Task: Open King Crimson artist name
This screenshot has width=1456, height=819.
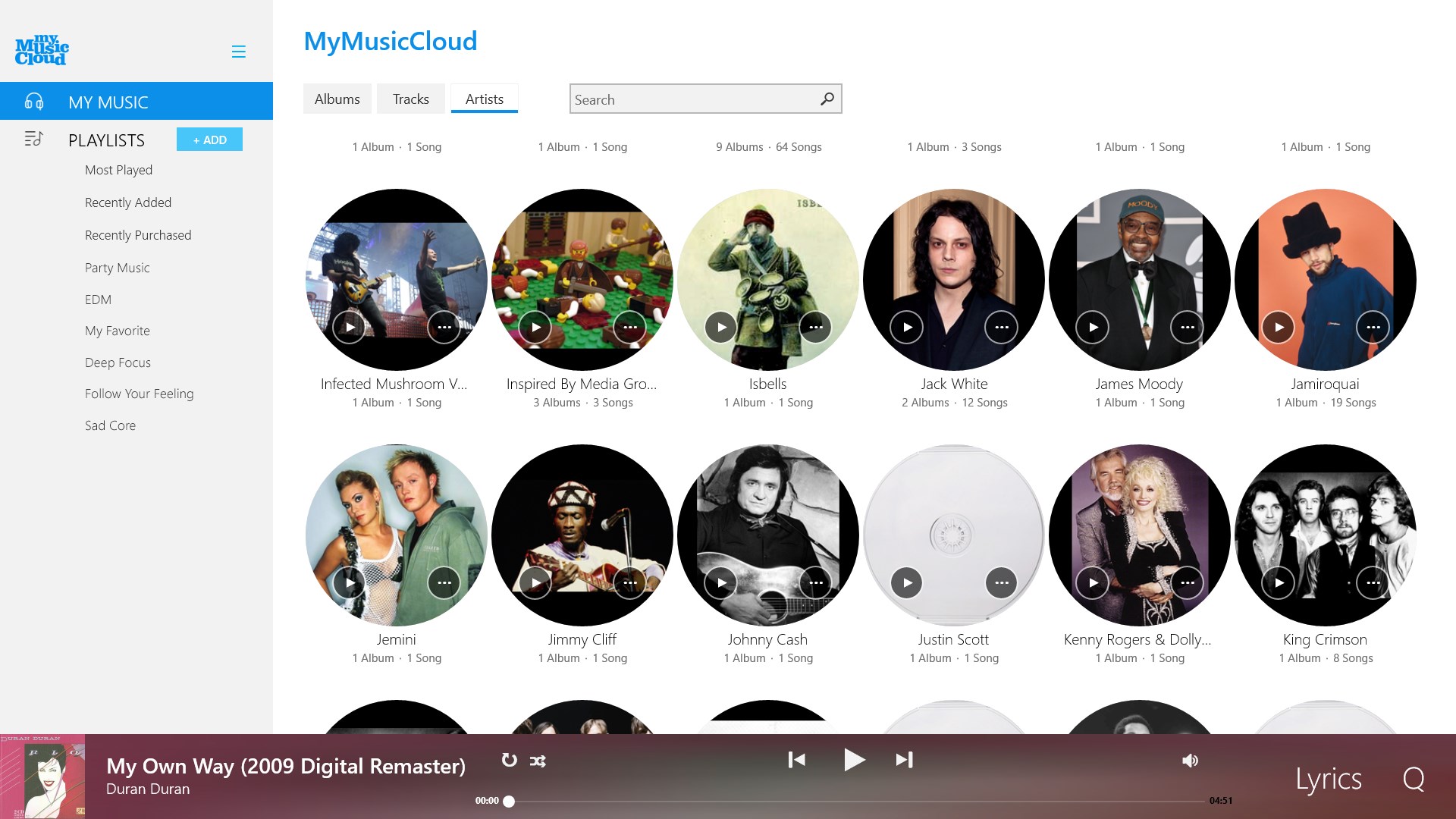Action: coord(1326,639)
